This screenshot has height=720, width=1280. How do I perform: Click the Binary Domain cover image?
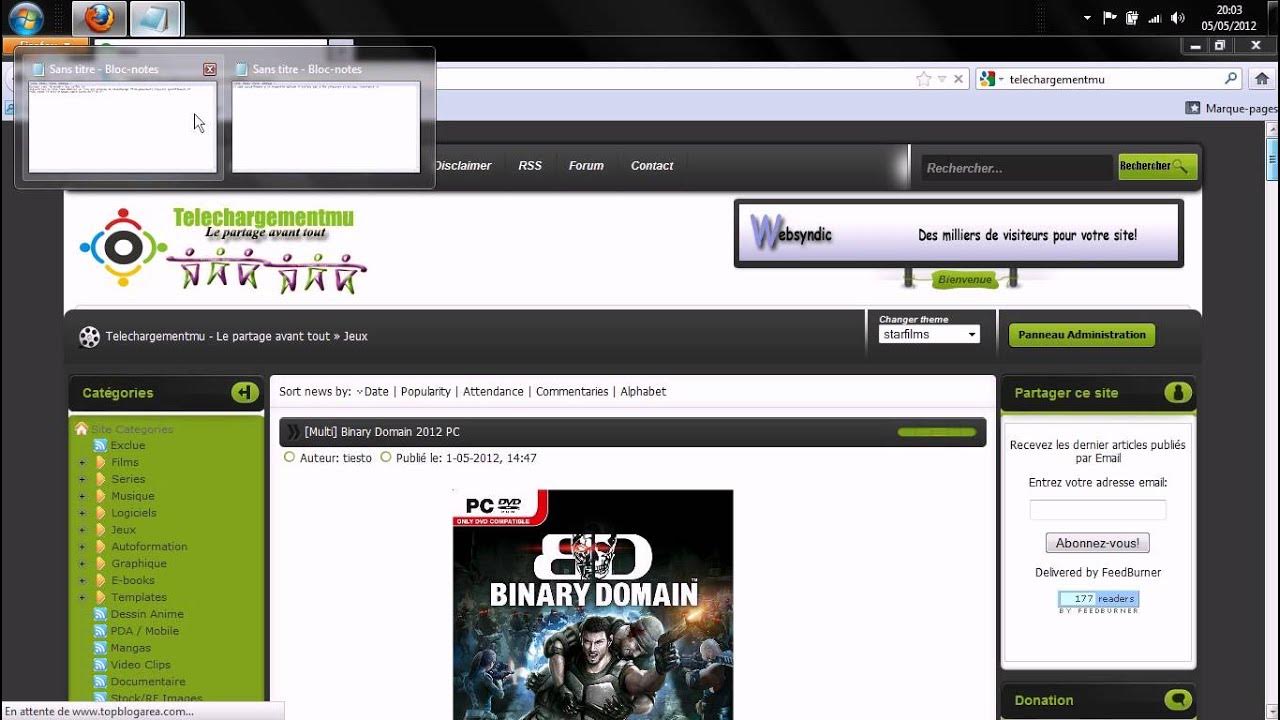coord(593,604)
